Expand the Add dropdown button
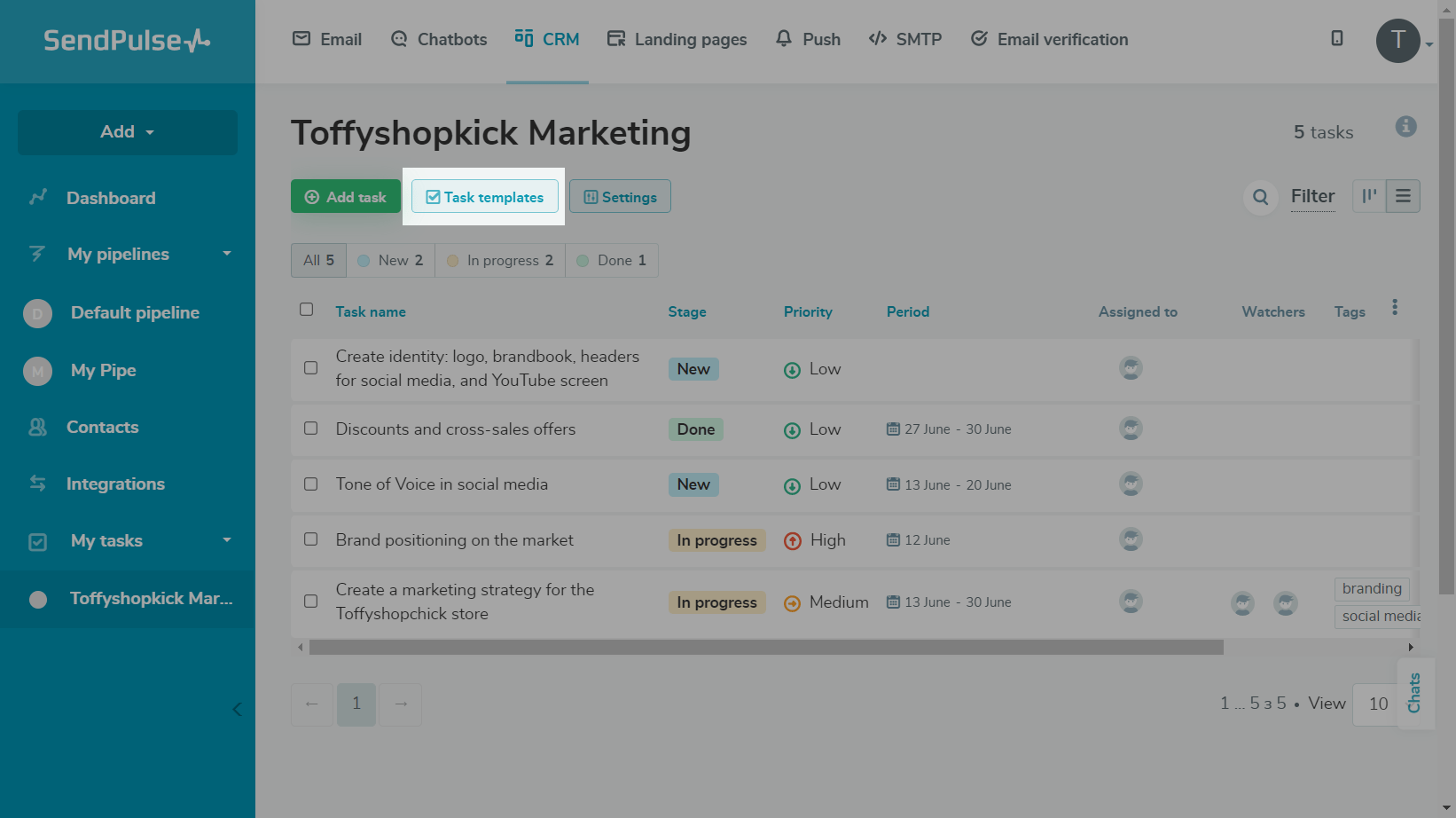The height and width of the screenshot is (818, 1456). tap(128, 132)
